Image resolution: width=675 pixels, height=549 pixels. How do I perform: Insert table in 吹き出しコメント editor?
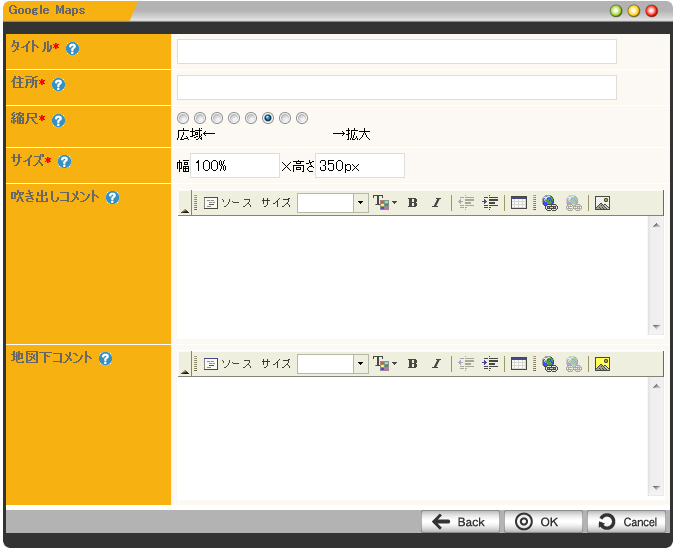pos(519,202)
